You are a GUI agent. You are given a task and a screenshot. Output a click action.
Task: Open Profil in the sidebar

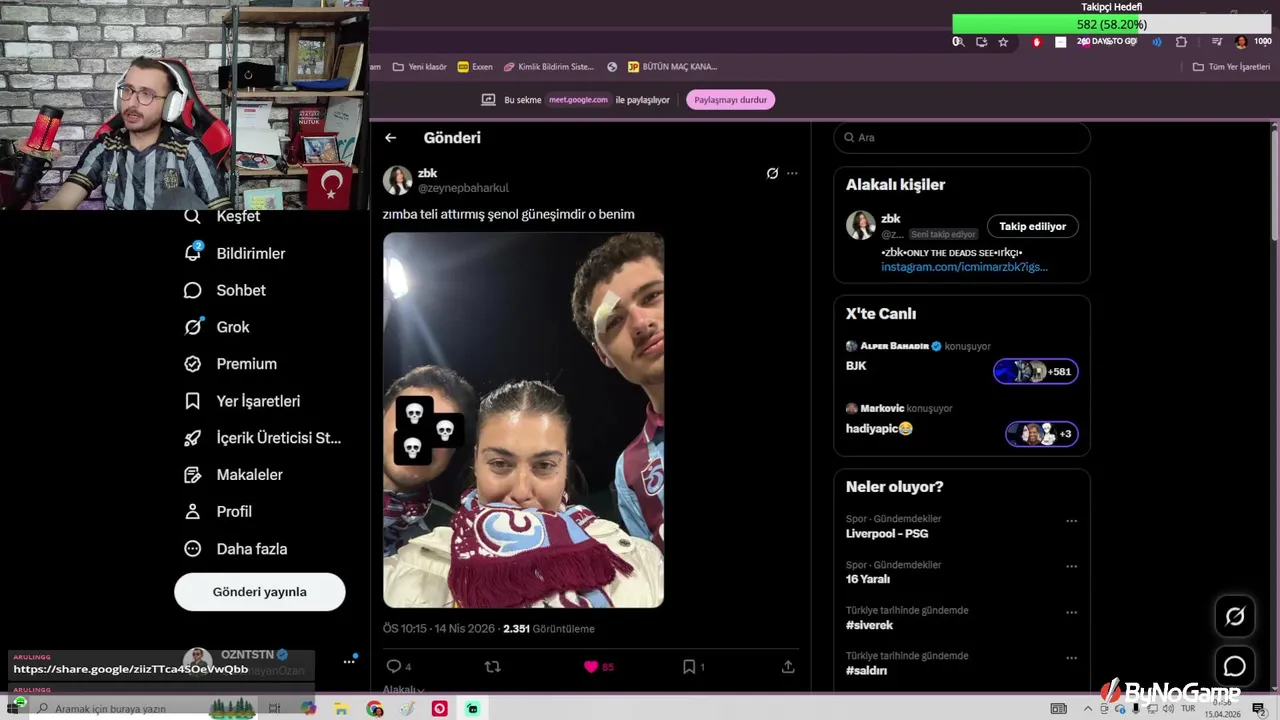click(218, 512)
